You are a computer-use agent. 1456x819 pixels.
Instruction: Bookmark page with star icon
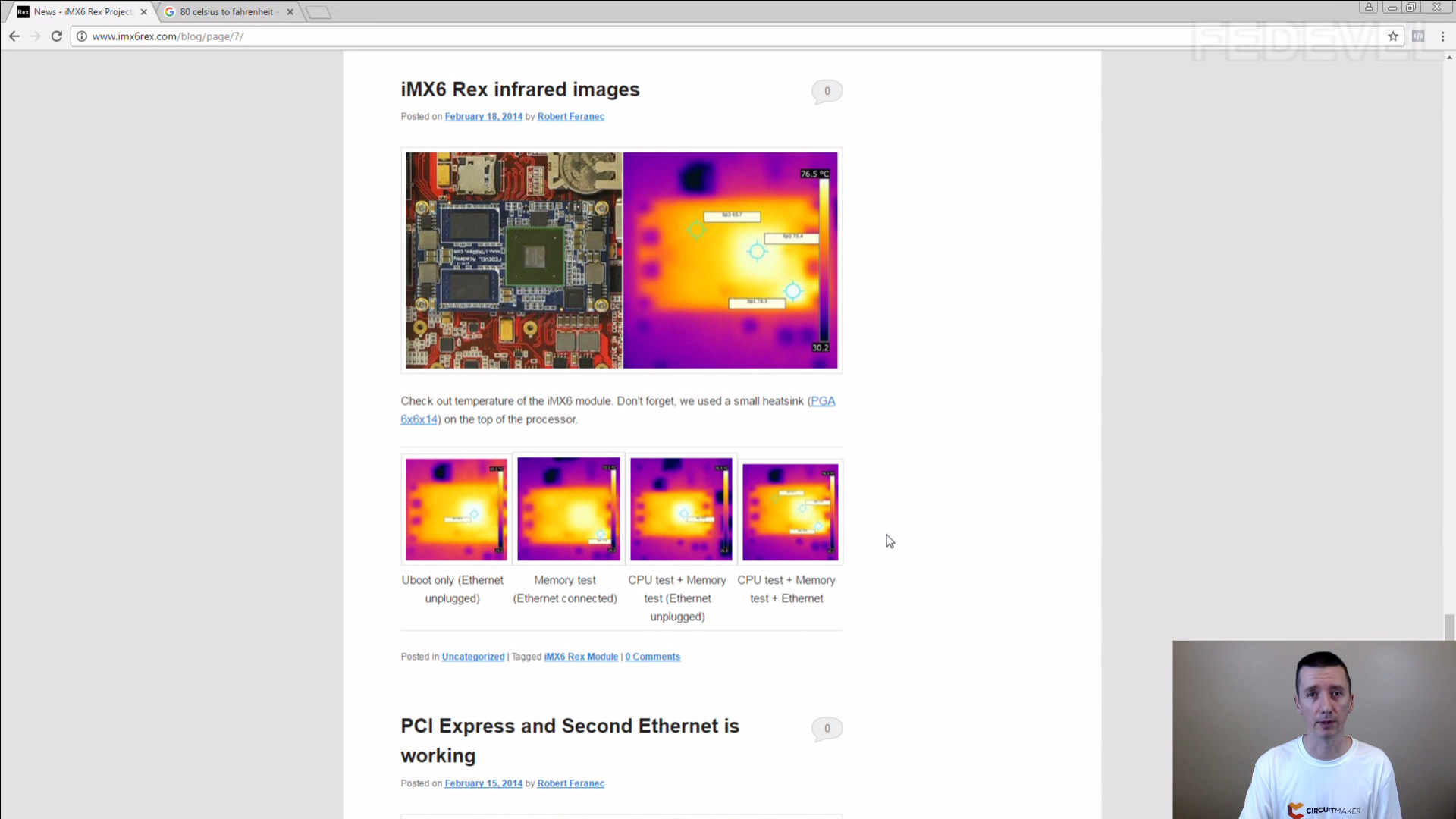pos(1393,36)
